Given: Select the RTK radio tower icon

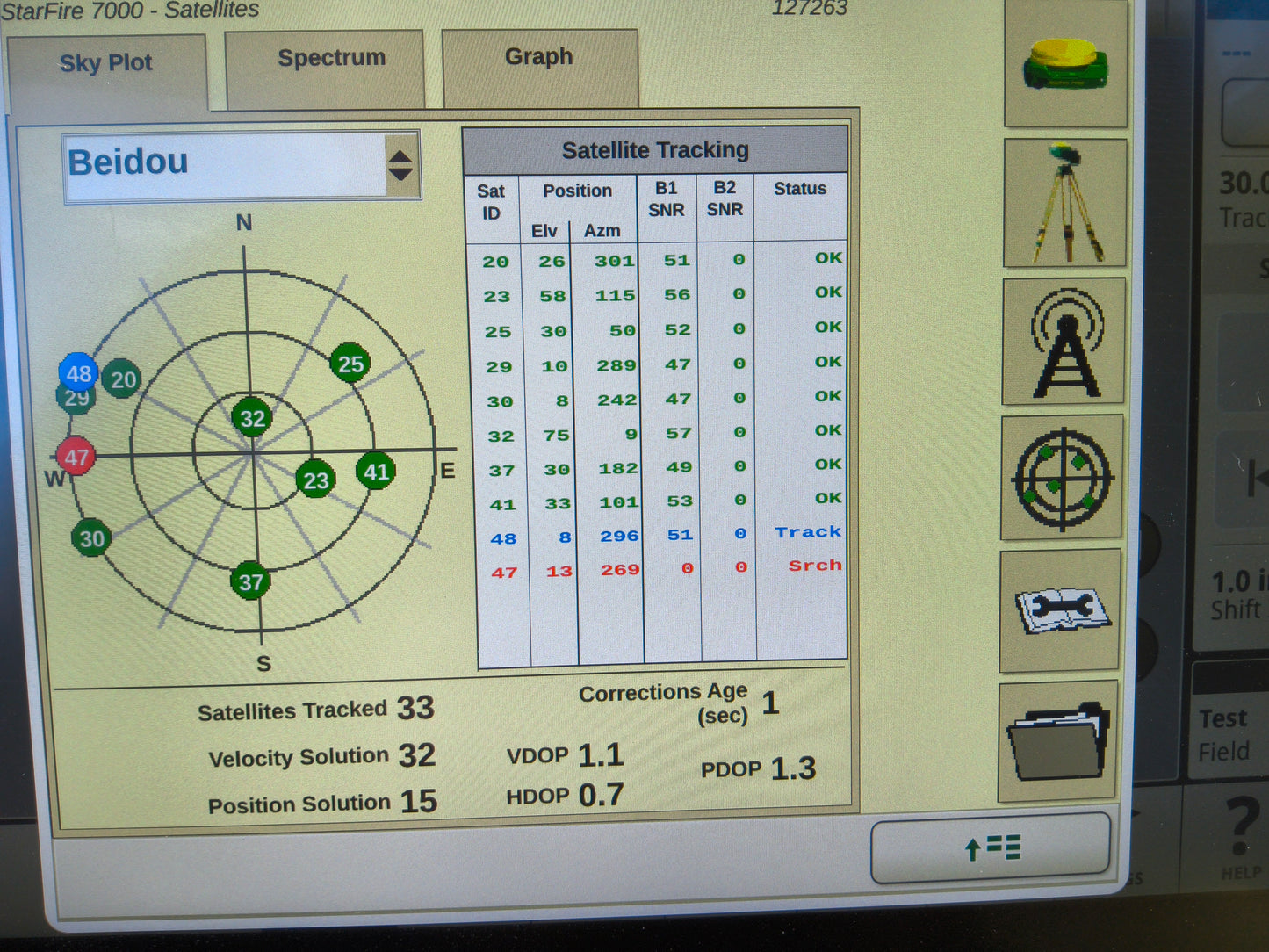Looking at the screenshot, I should 1064,341.
